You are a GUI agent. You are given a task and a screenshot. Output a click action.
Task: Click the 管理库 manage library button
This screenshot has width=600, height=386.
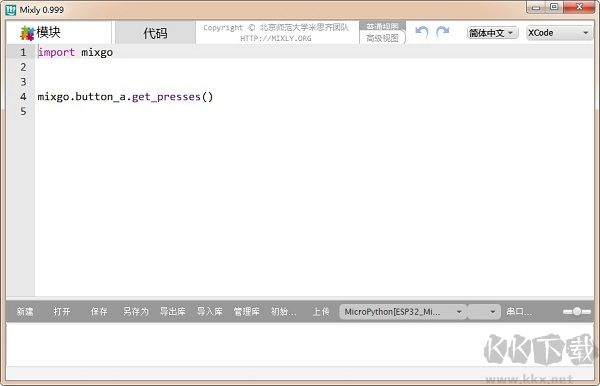click(x=247, y=312)
